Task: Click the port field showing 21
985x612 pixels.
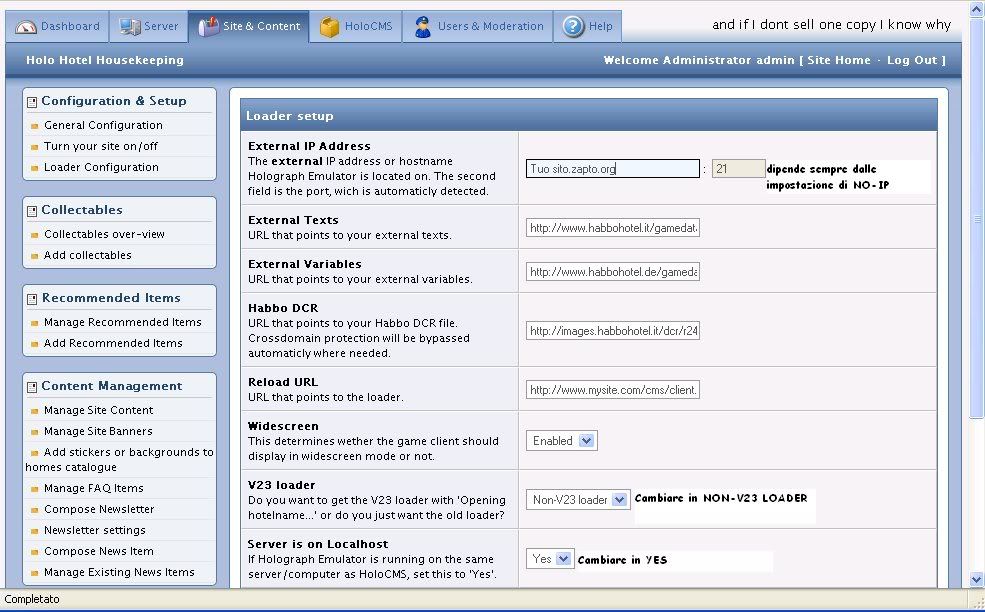Action: 738,168
